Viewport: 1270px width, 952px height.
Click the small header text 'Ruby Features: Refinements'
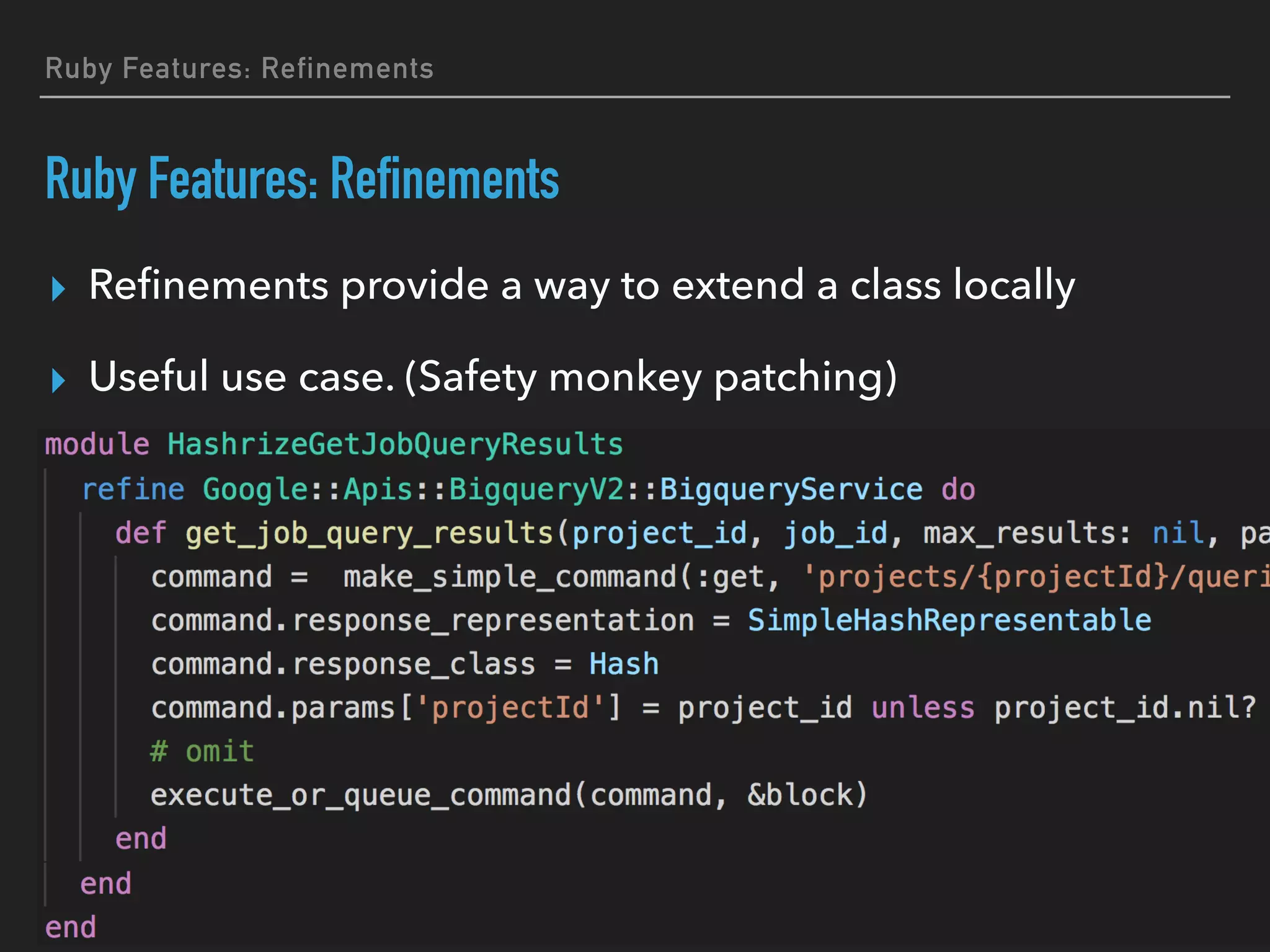pyautogui.click(x=239, y=68)
